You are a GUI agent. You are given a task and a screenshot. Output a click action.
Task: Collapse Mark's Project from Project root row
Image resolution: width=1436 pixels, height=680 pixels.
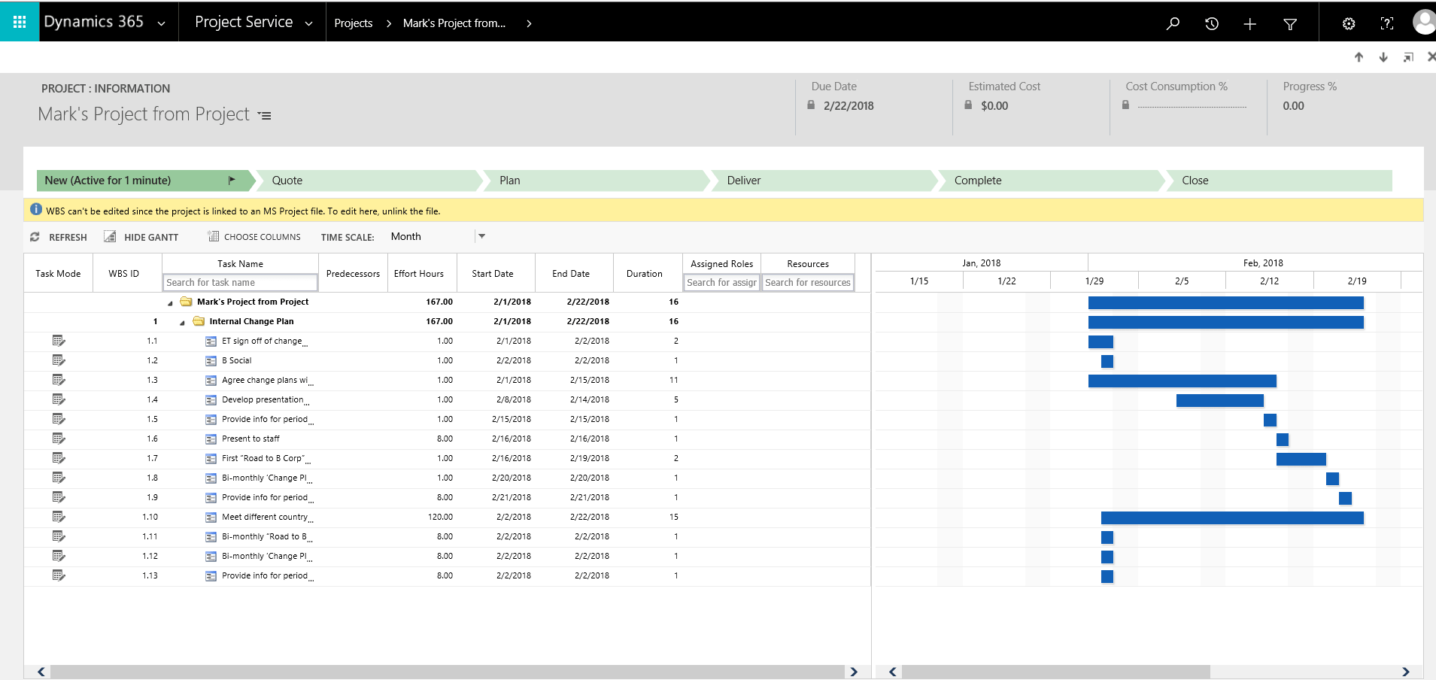170,302
